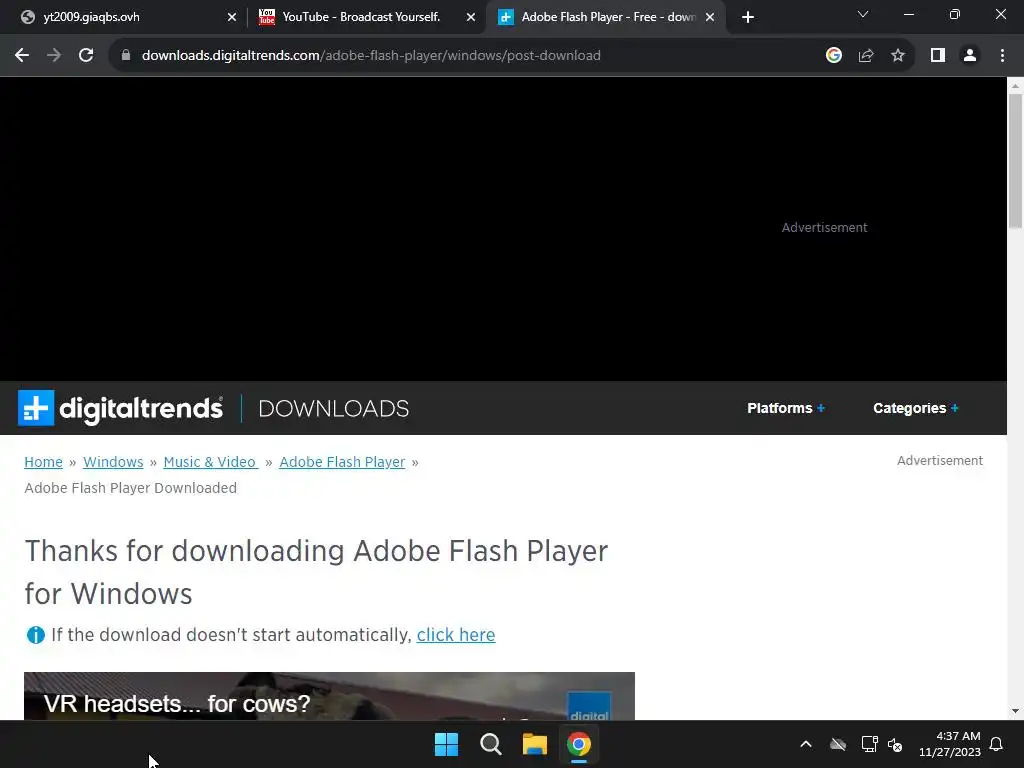Screen dimensions: 1024x768
Task: Open the DOWNLOADS section heading
Action: (334, 409)
